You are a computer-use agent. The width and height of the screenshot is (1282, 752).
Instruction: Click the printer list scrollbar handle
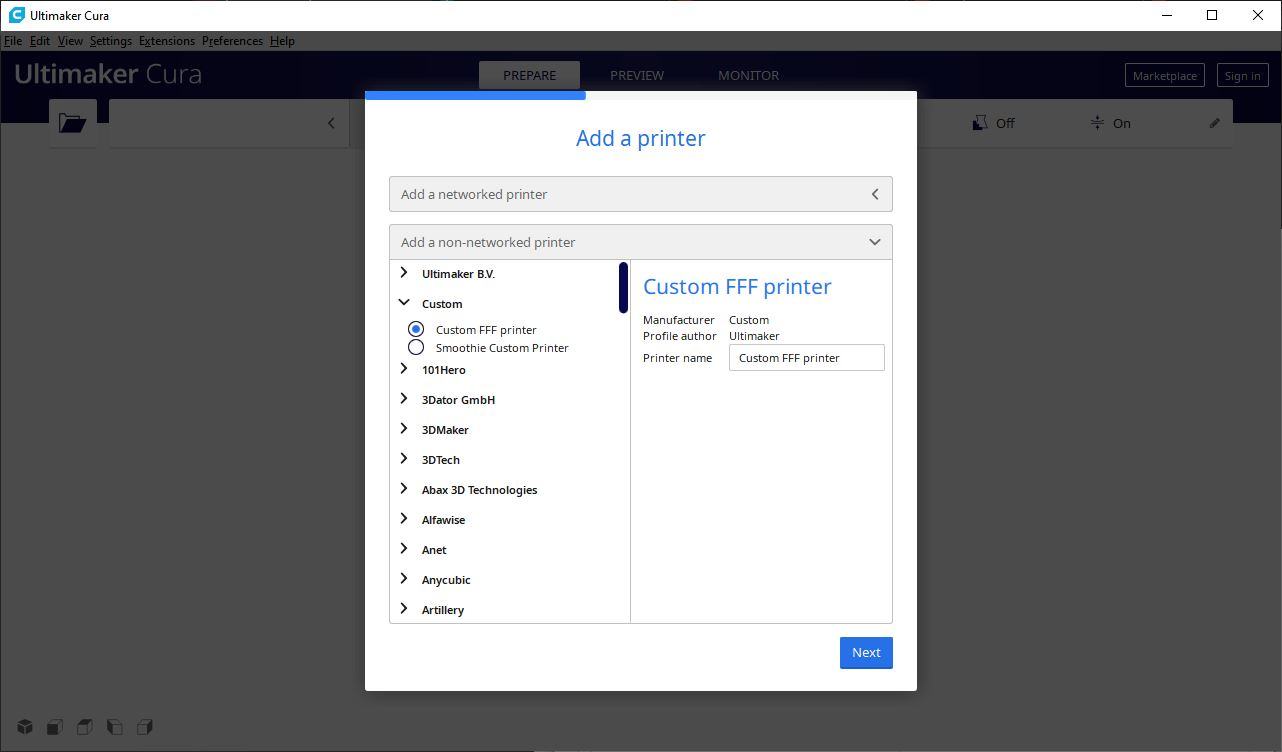pos(623,287)
